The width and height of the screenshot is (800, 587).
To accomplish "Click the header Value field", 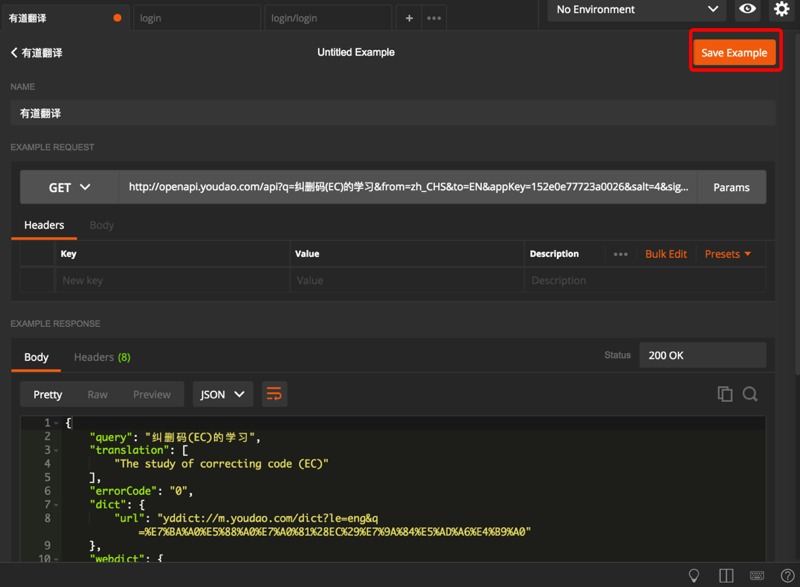I will pyautogui.click(x=407, y=280).
